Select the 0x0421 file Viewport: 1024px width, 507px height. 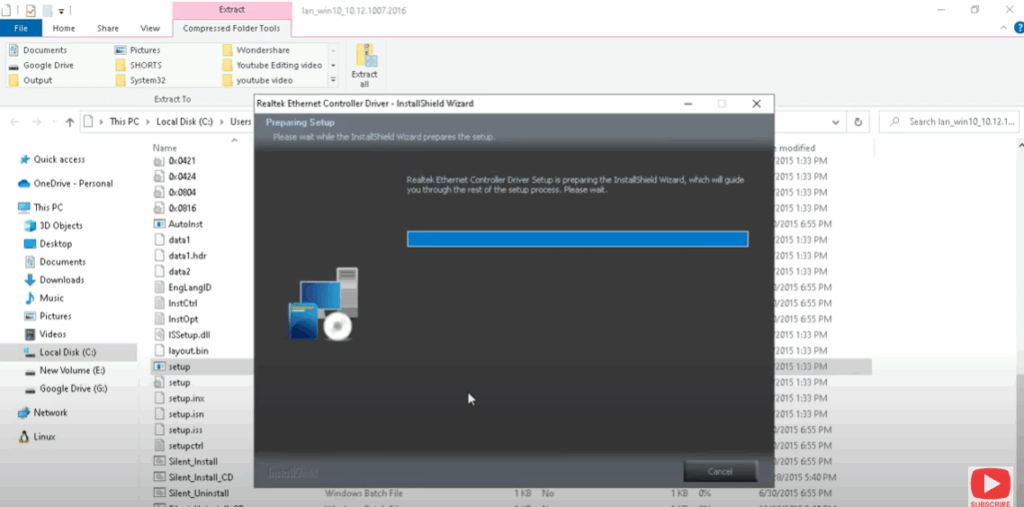pyautogui.click(x=175, y=161)
